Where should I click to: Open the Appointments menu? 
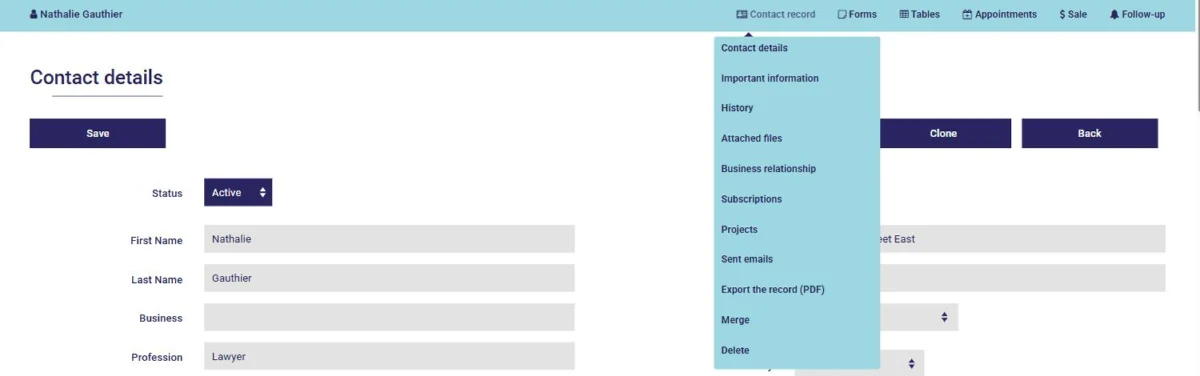coord(999,15)
